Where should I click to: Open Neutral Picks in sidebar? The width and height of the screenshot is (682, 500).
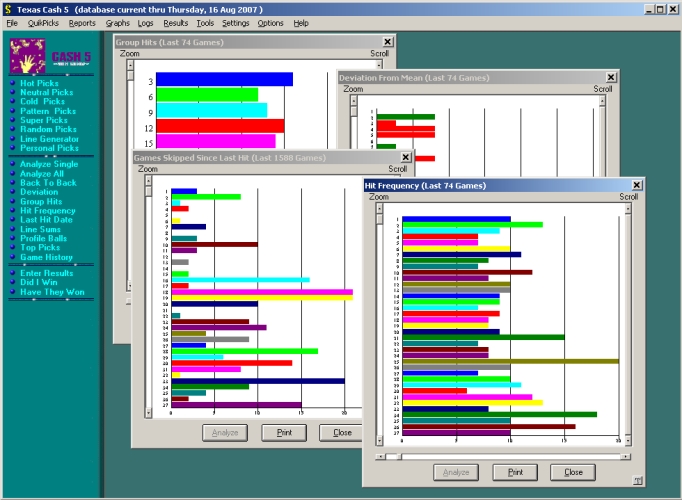click(x=47, y=92)
